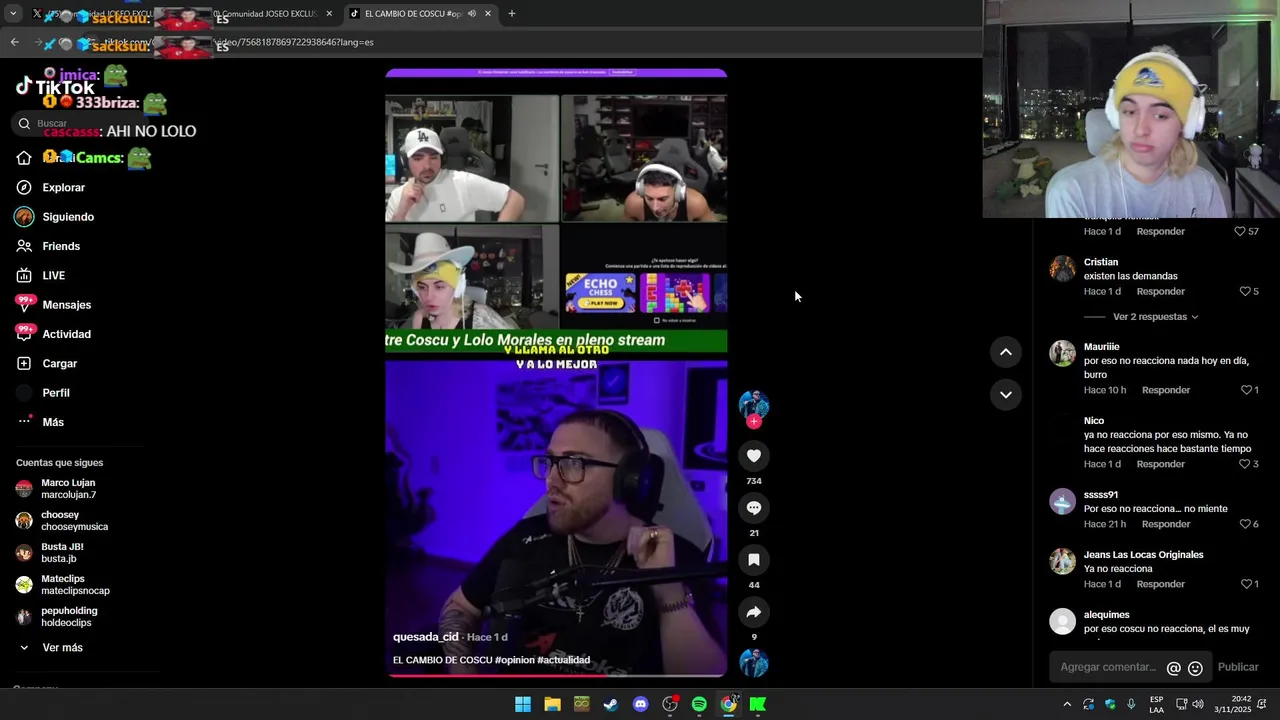Screen dimensions: 1280x720
Task: Open the video comments via speech bubble icon
Action: pos(754,508)
